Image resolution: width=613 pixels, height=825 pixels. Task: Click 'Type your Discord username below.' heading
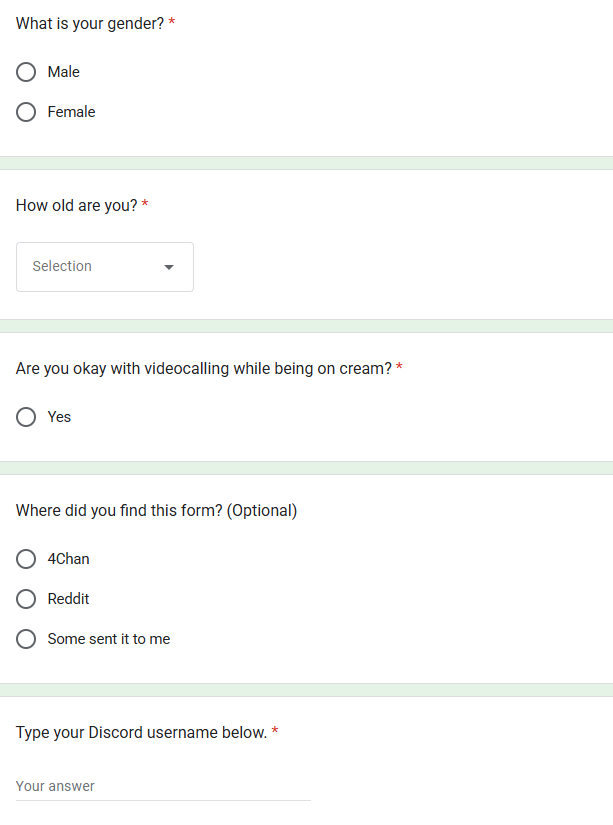pyautogui.click(x=142, y=732)
